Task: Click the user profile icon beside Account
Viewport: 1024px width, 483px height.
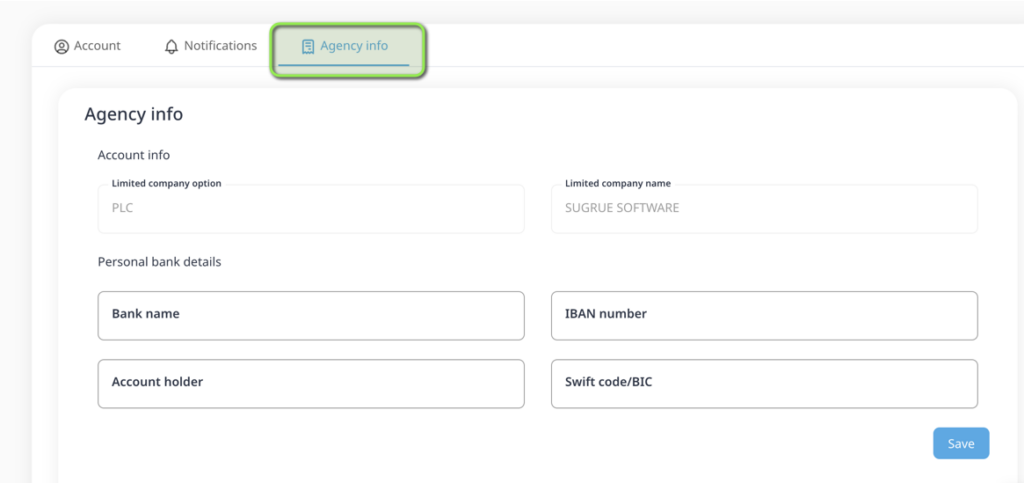Action: pyautogui.click(x=61, y=46)
